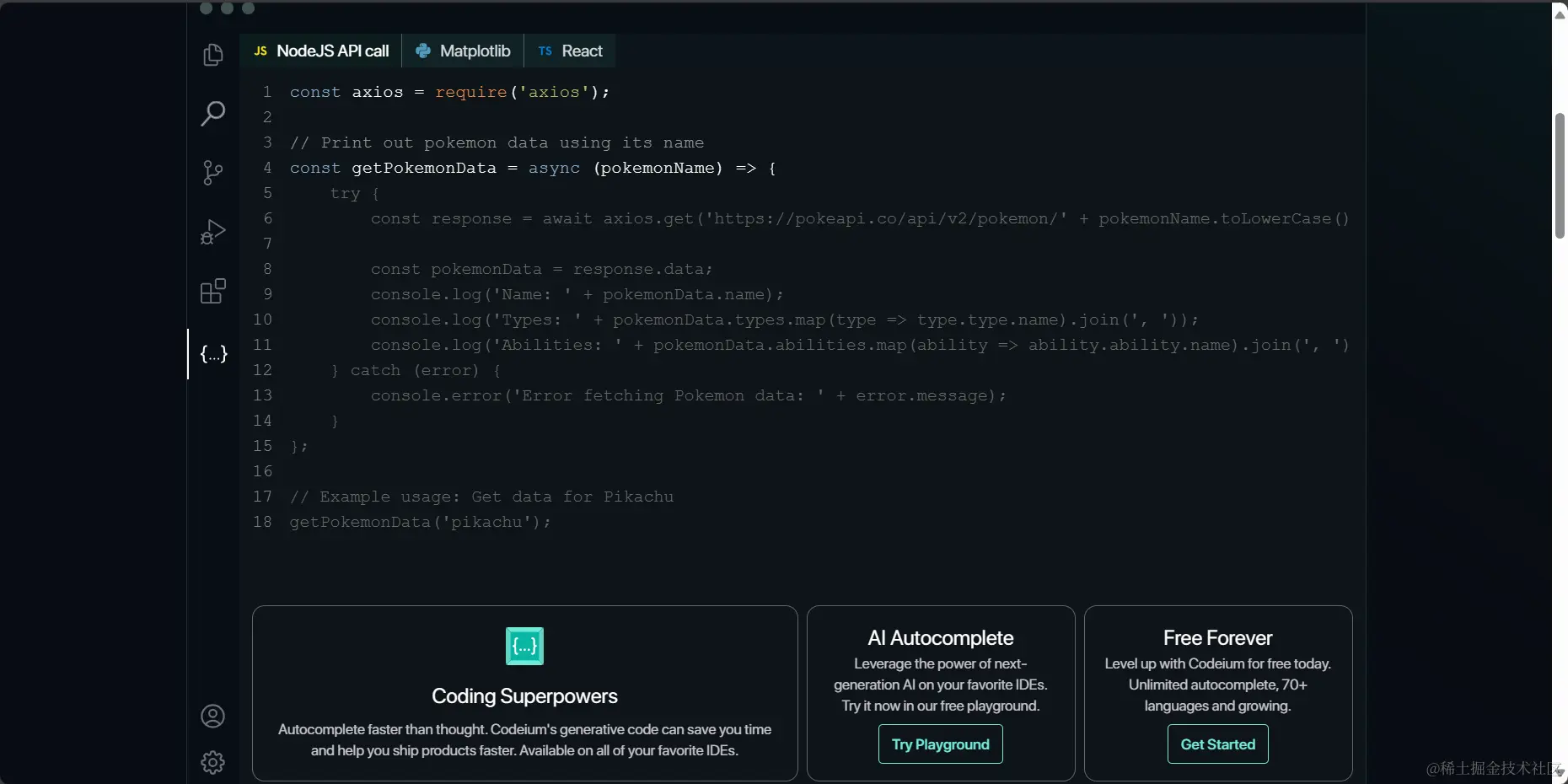Click the line starting "const response = await axios.get"

tap(860, 218)
